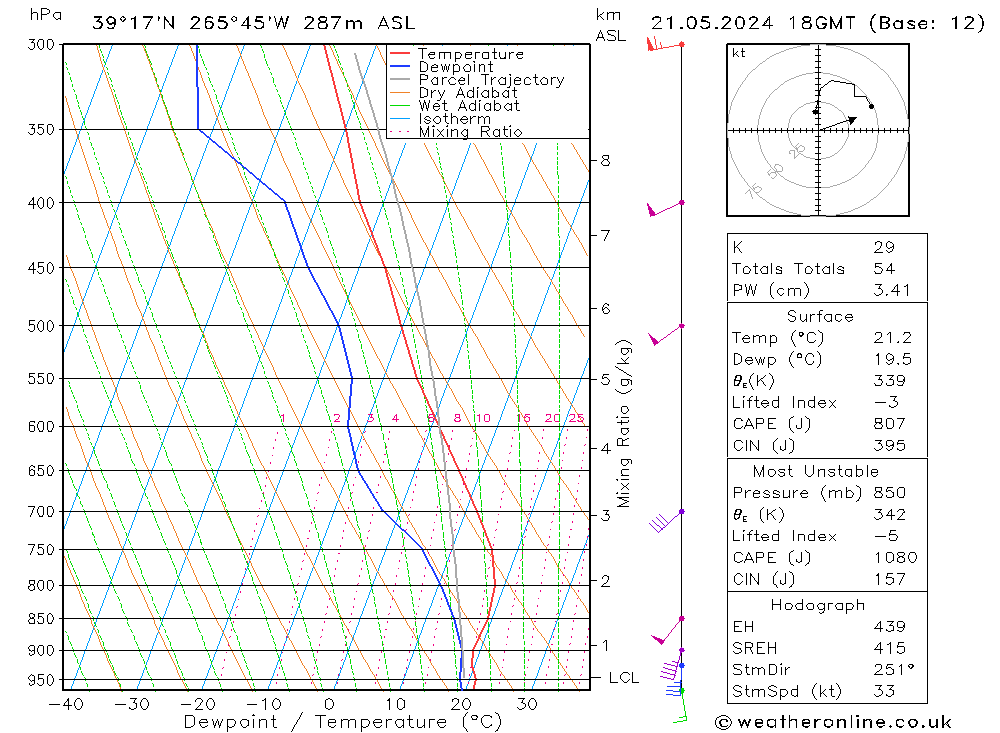Viewport: 1000px width, 733px height.
Task: Click the Wet Adiabat legend entry
Action: click(x=469, y=106)
